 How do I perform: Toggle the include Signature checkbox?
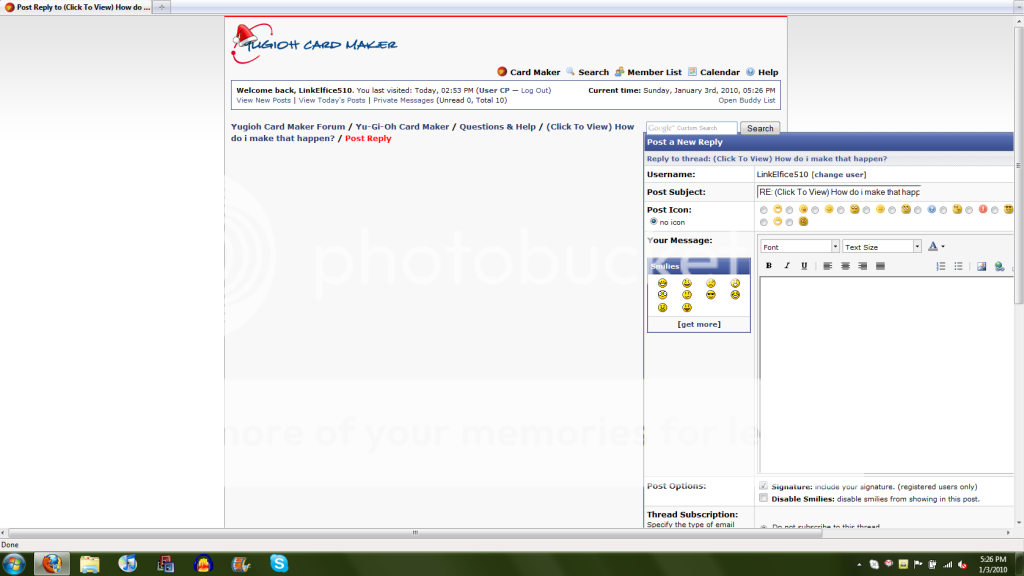tap(764, 486)
